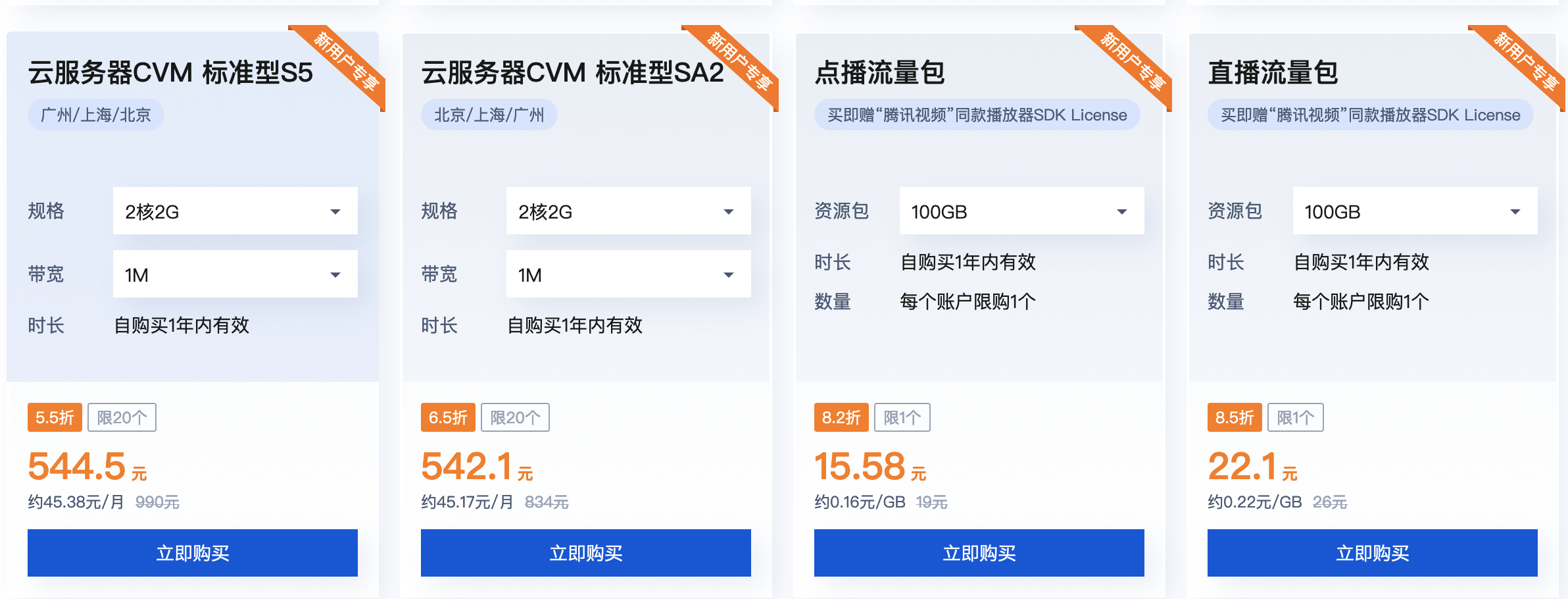
Task: Open the 资源包 dropdown on 直播流量包 card
Action: (x=1414, y=211)
